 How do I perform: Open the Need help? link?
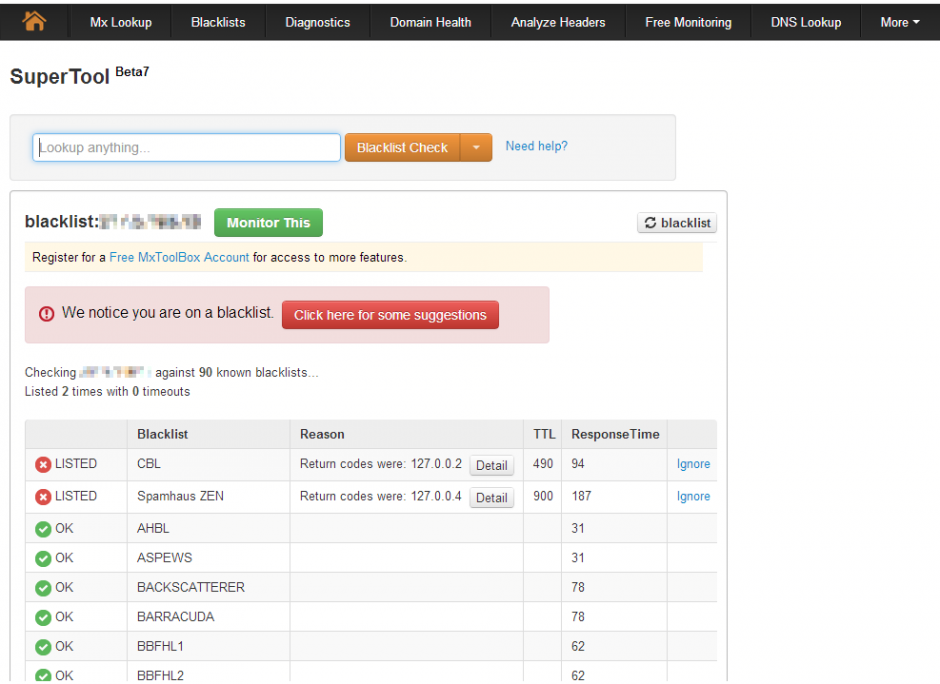tap(536, 146)
